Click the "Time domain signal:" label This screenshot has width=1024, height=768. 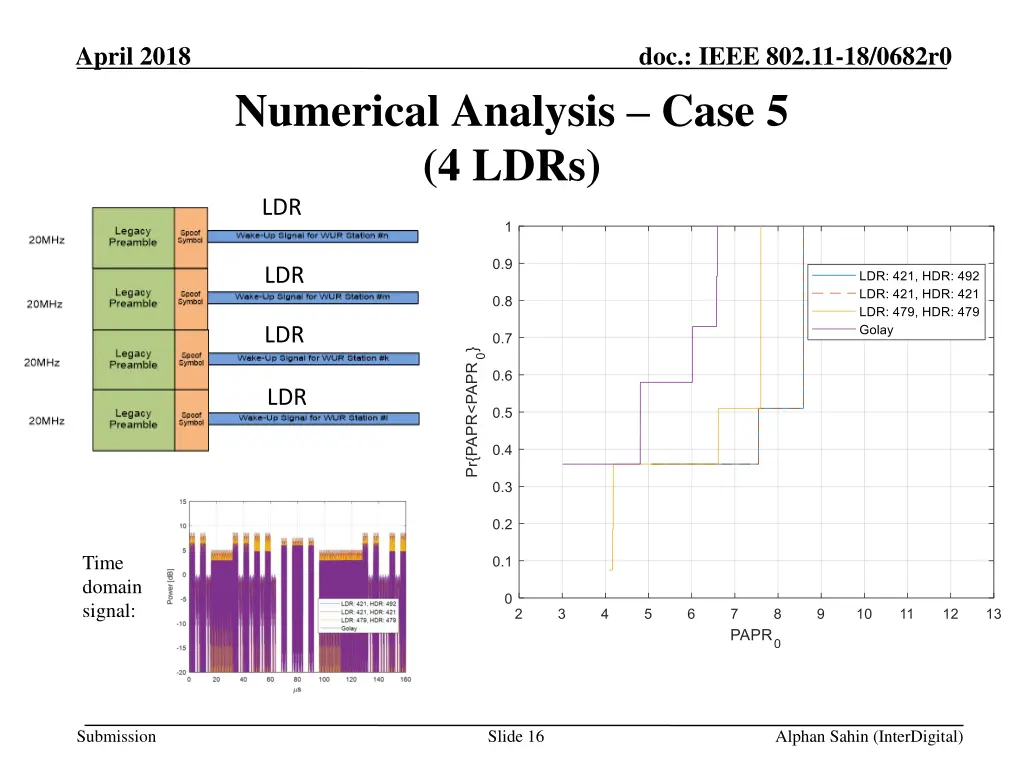point(112,587)
